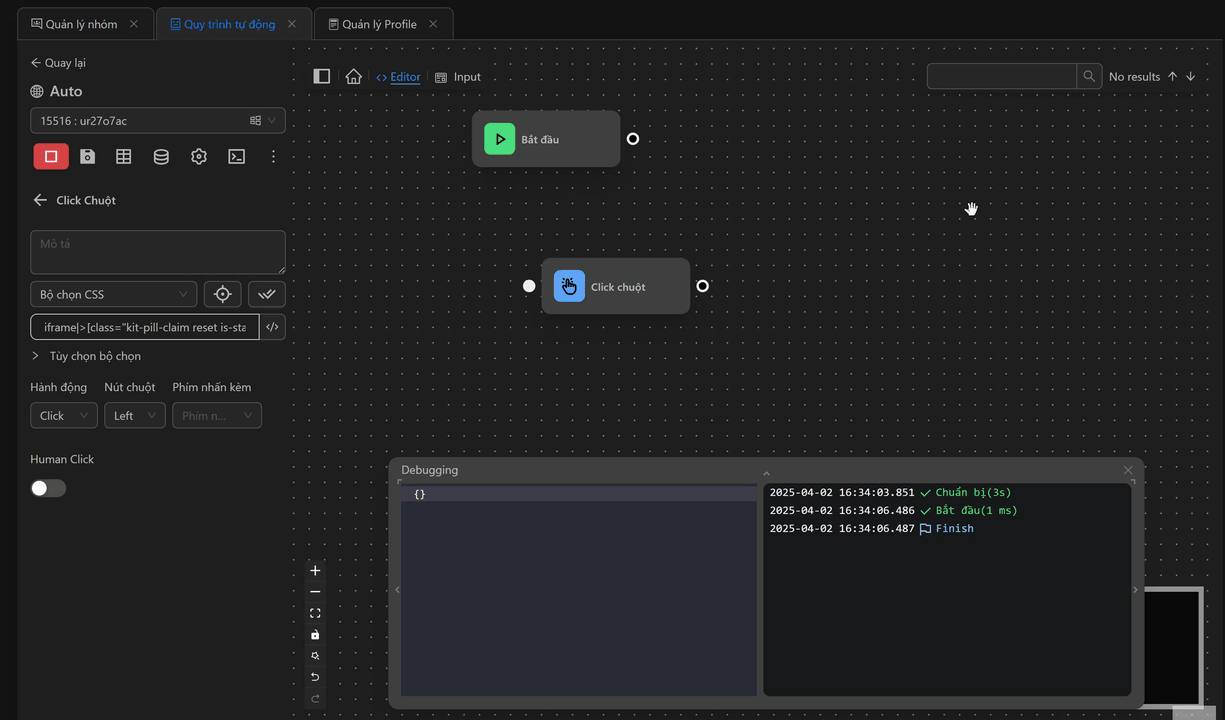
Task: Click the element picker crosshair button
Action: coord(222,294)
